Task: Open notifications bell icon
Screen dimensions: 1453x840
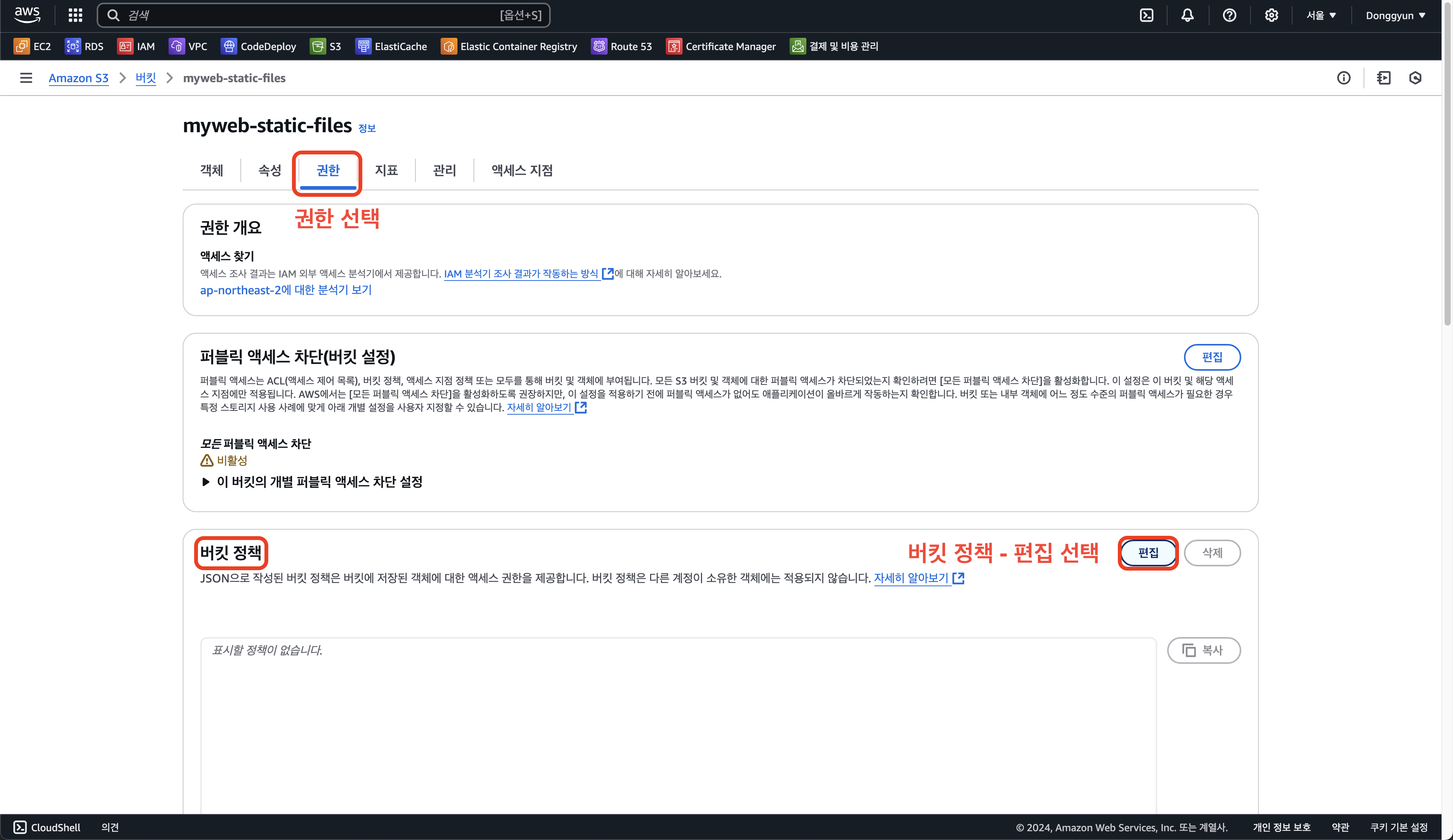Action: (x=1187, y=15)
